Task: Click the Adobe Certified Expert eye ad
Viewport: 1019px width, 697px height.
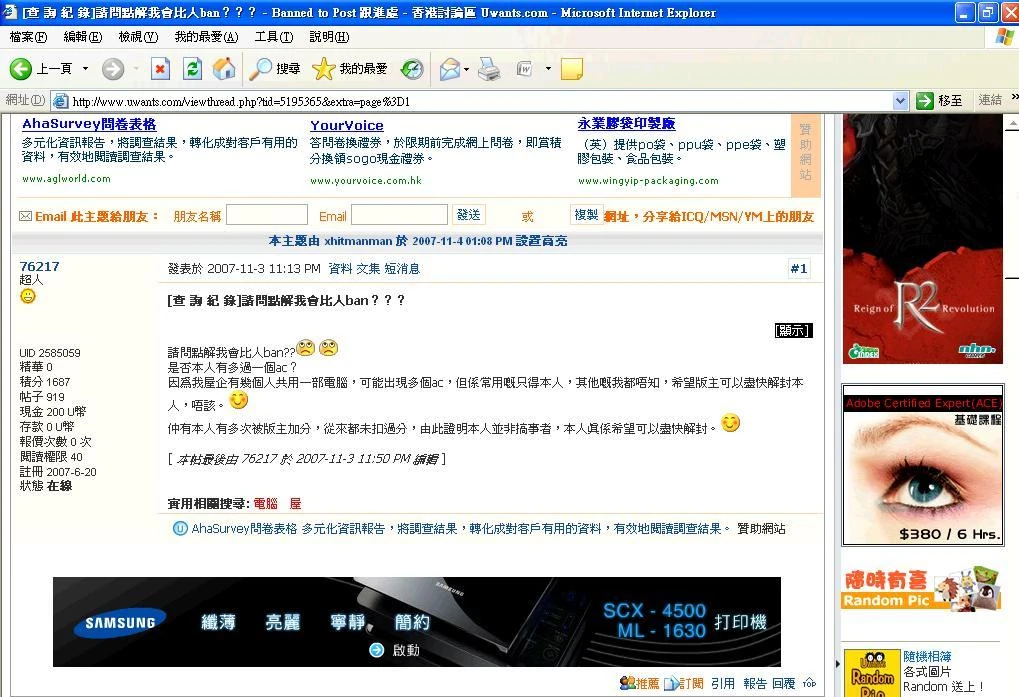Action: coord(923,466)
